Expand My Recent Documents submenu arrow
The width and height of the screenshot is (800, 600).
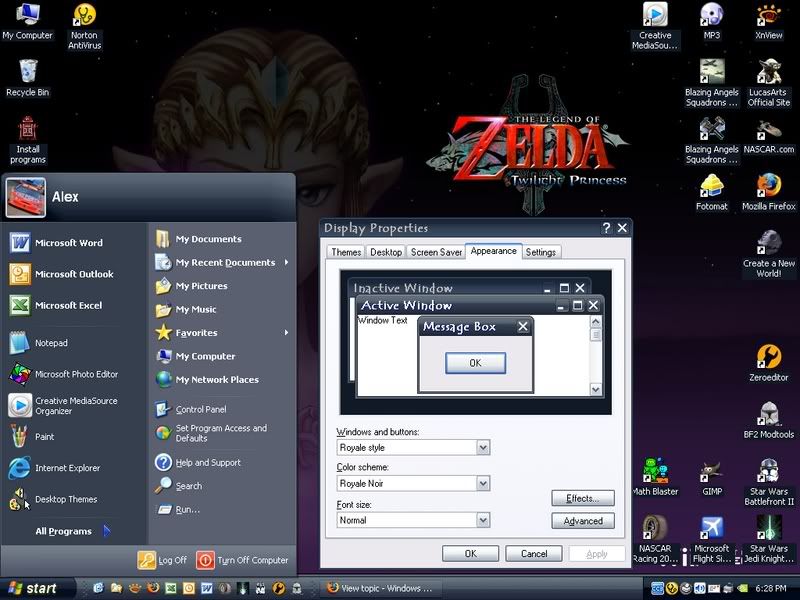[x=286, y=262]
